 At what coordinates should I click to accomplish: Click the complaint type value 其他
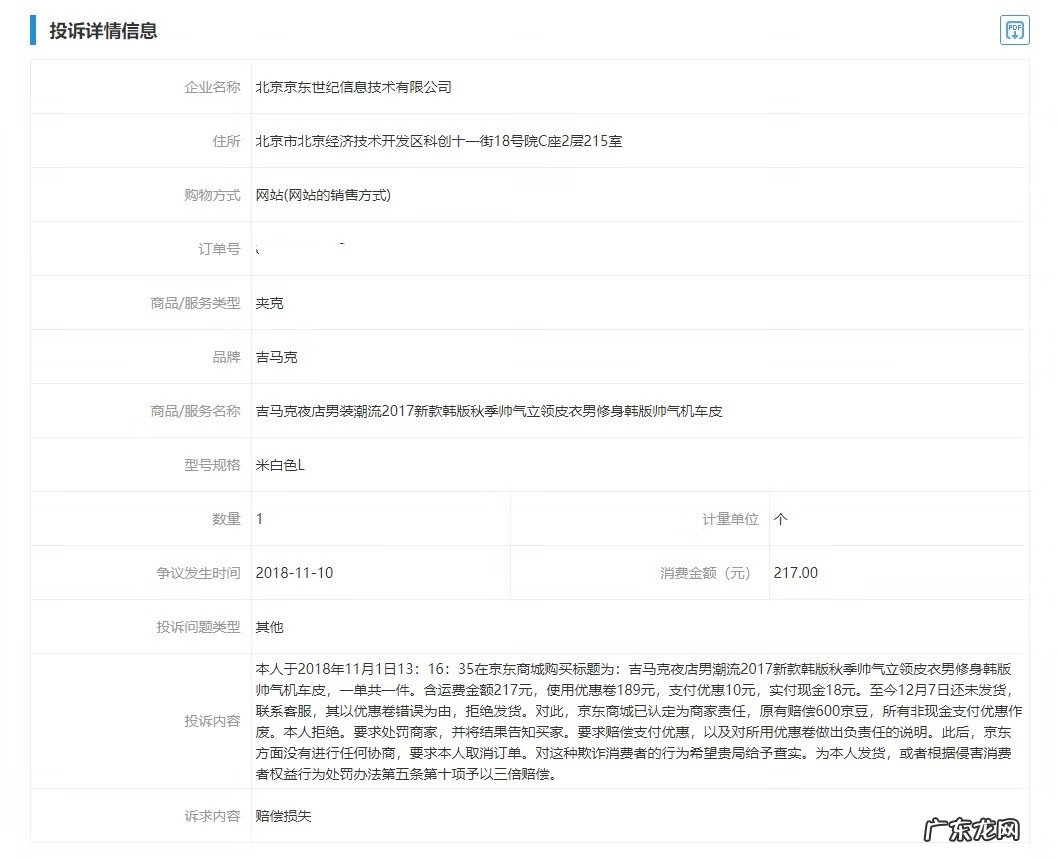click(x=269, y=627)
